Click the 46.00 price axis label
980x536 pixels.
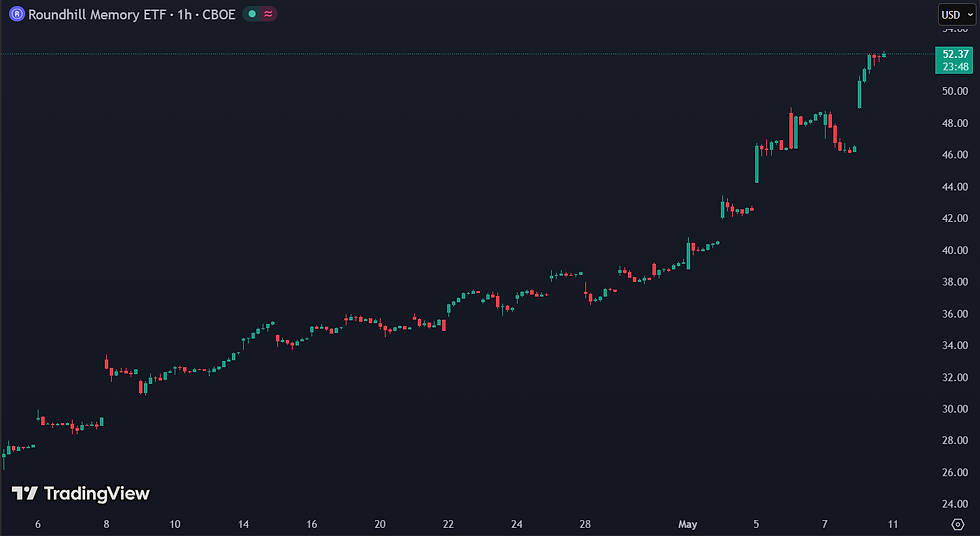(955, 154)
